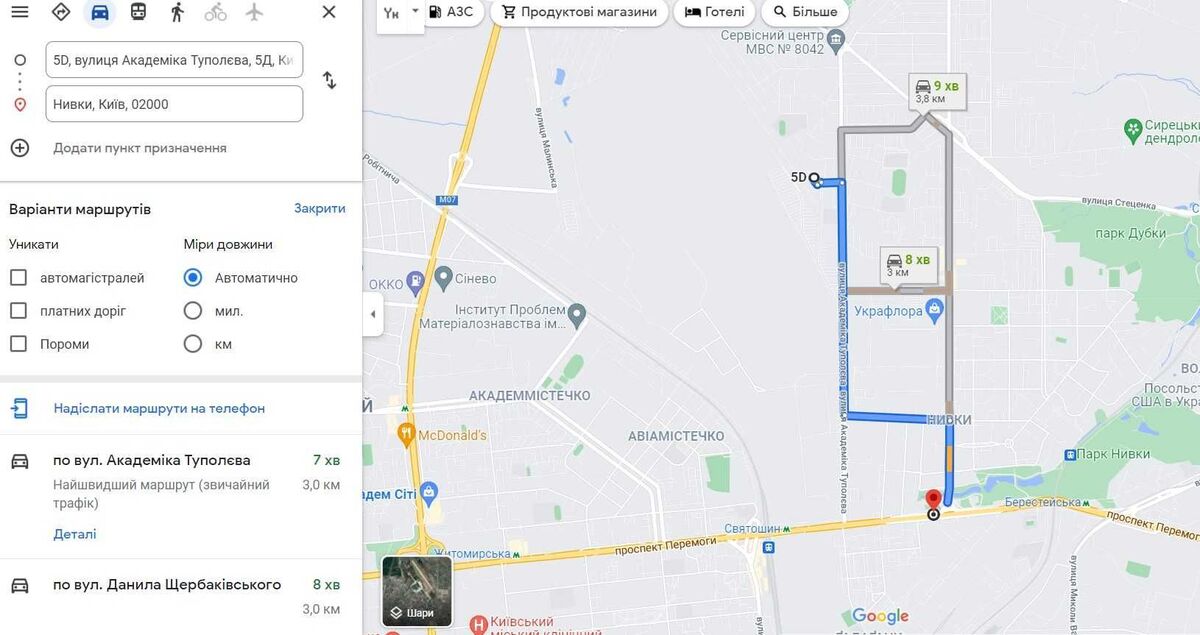Screen dimensions: 1200x635
Task: Choose walking travel mode icon
Action: coord(177,12)
